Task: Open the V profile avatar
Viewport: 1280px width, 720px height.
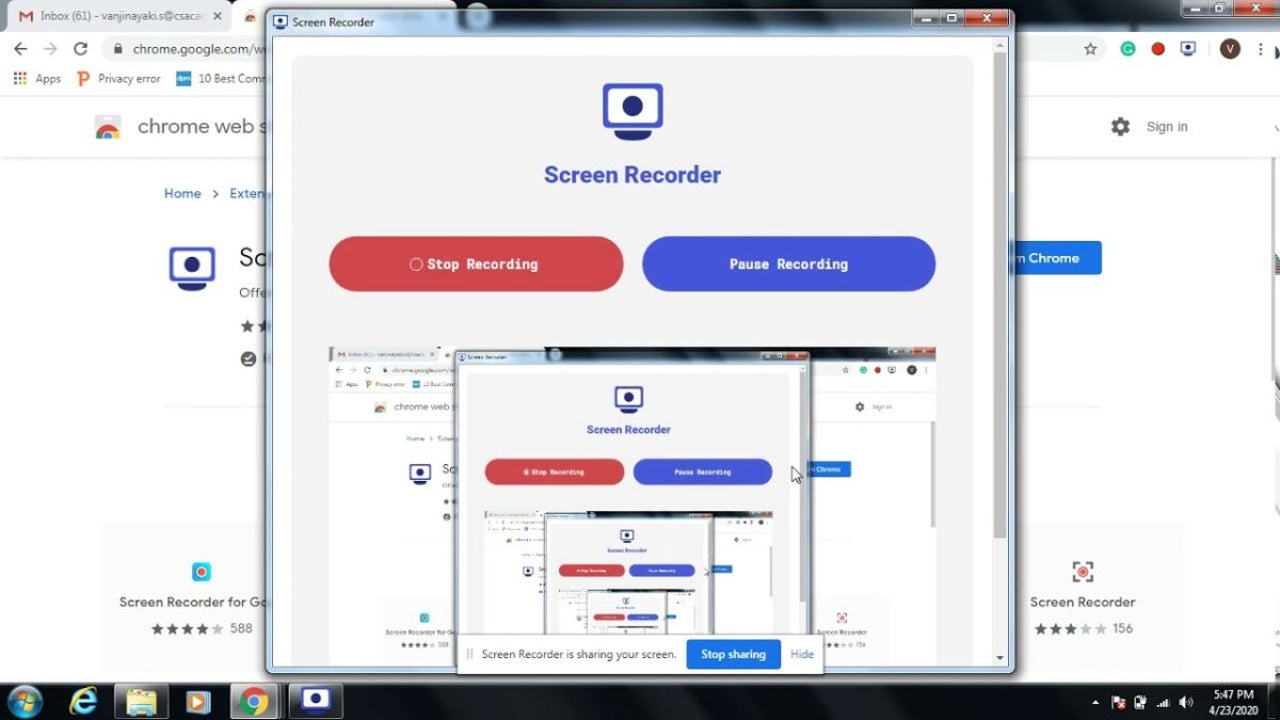Action: (x=1230, y=49)
